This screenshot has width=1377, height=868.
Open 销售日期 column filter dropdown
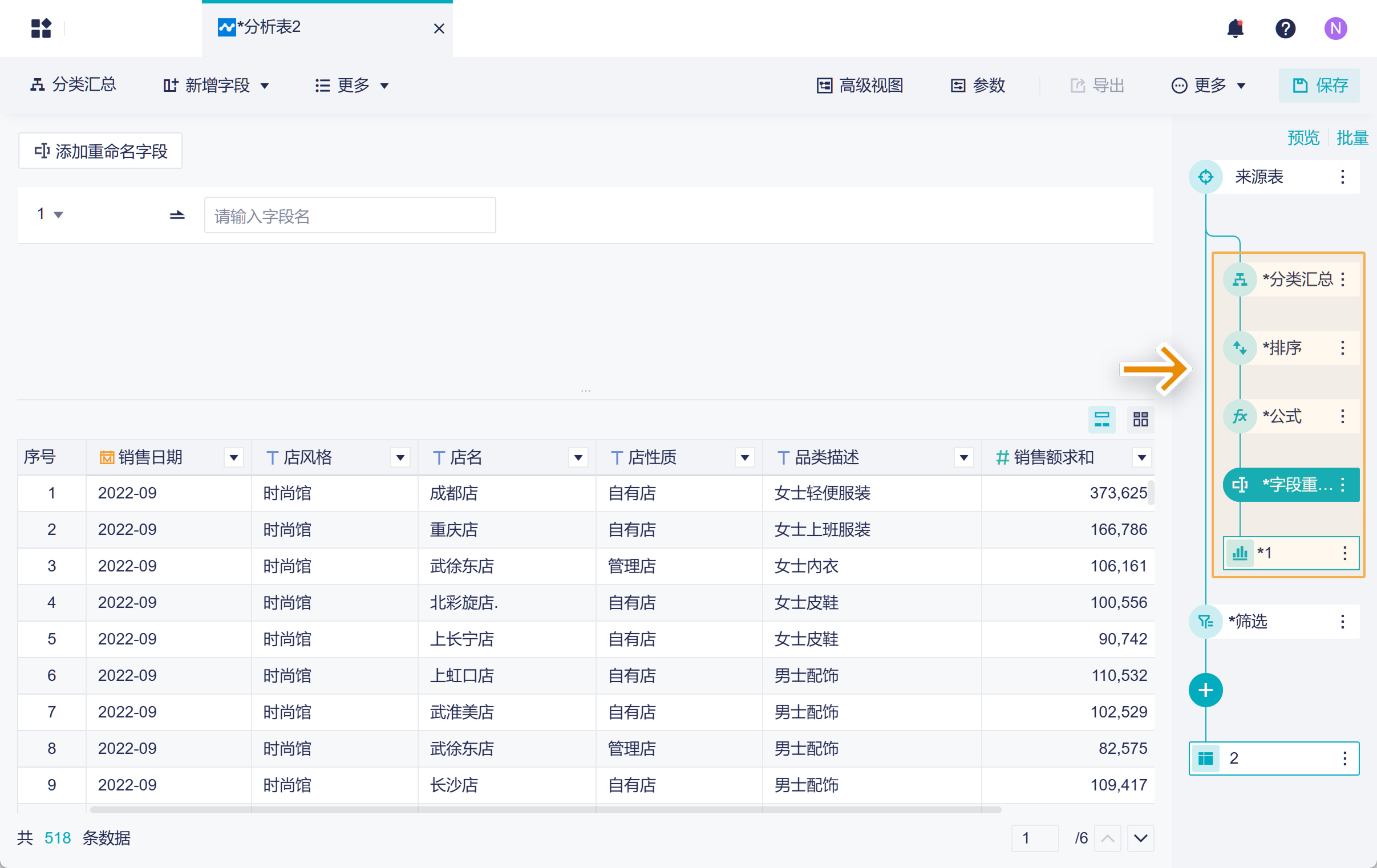coord(233,457)
